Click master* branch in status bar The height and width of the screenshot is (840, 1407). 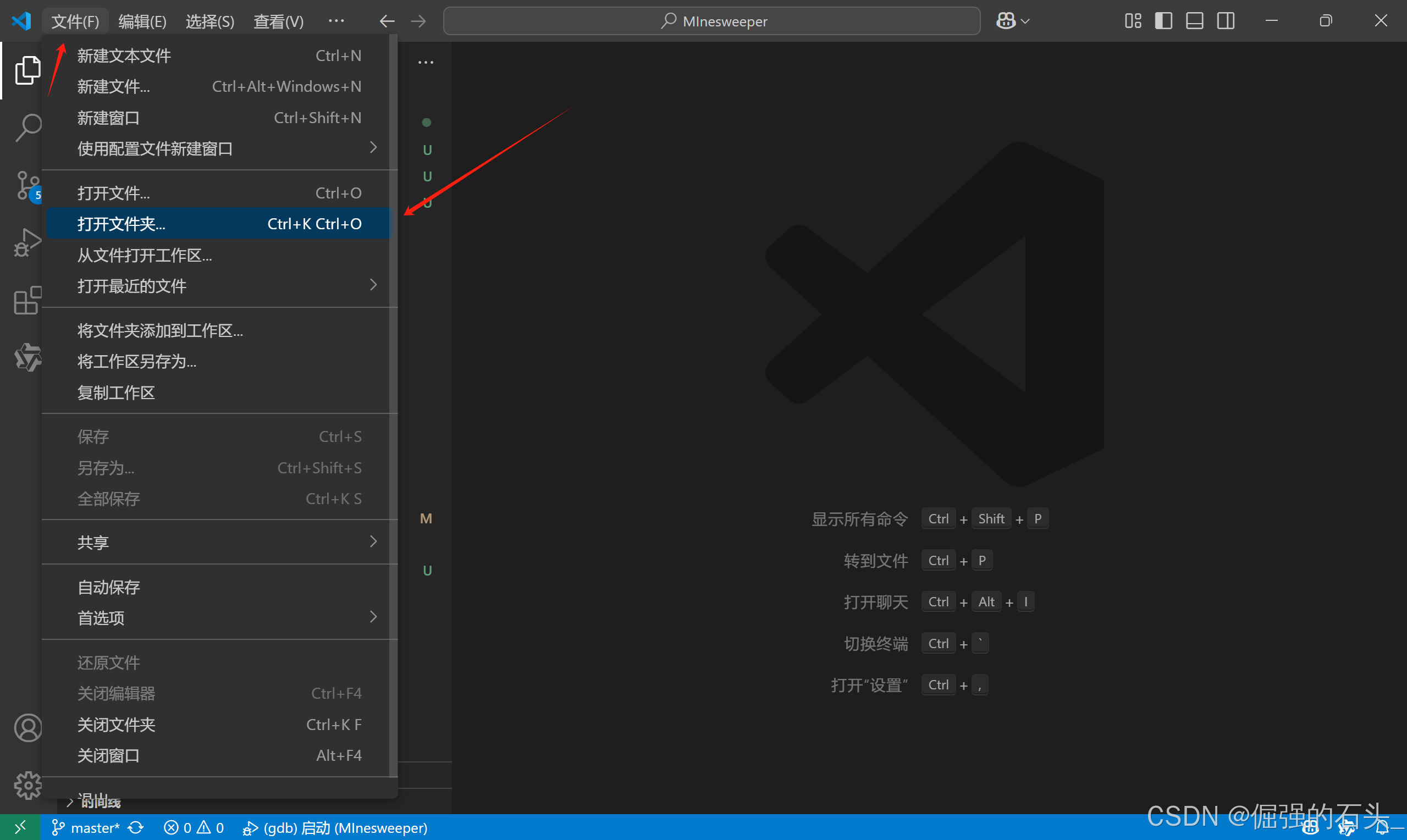point(86,827)
